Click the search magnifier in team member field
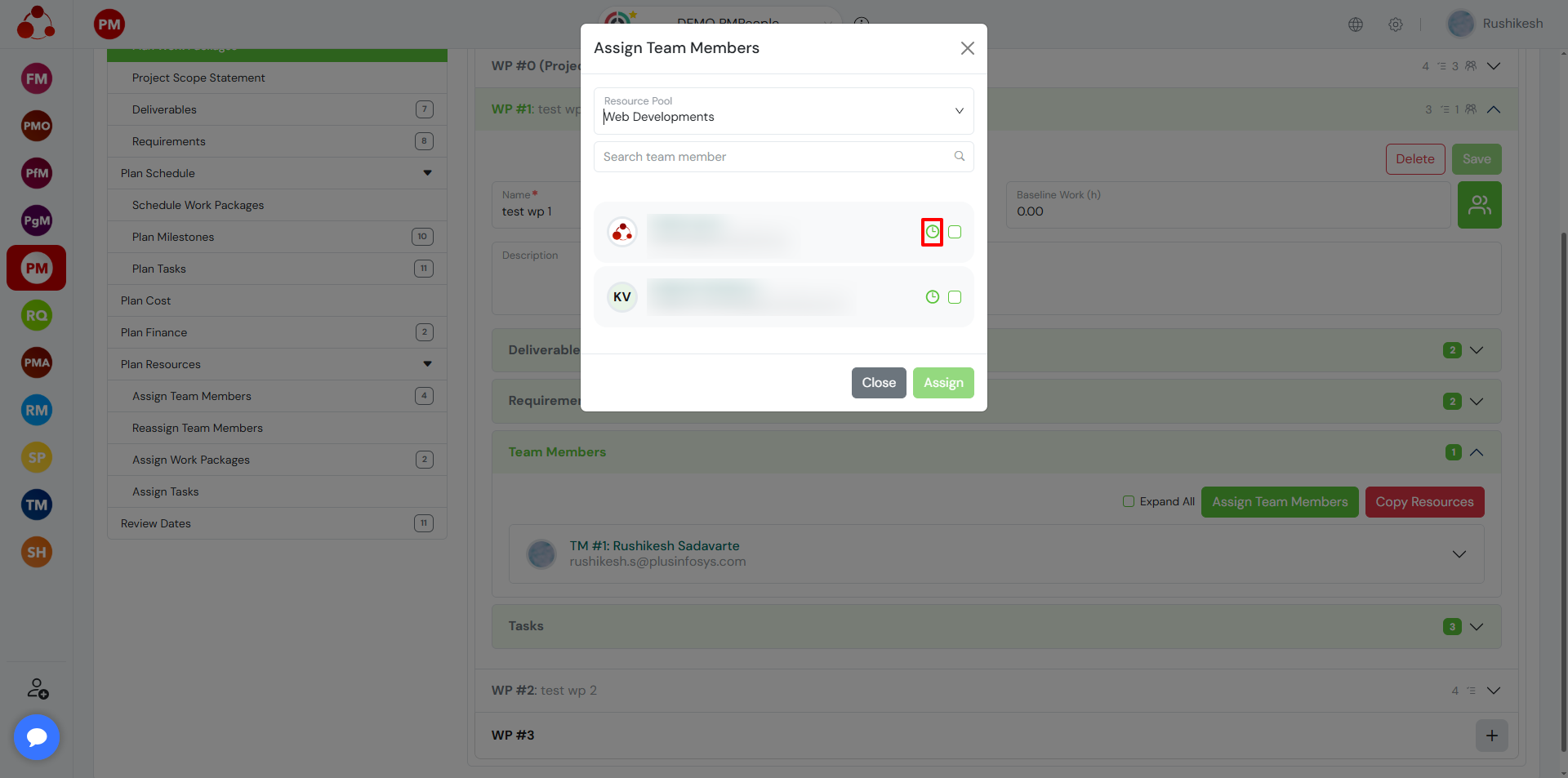The image size is (1568, 778). pyautogui.click(x=960, y=157)
